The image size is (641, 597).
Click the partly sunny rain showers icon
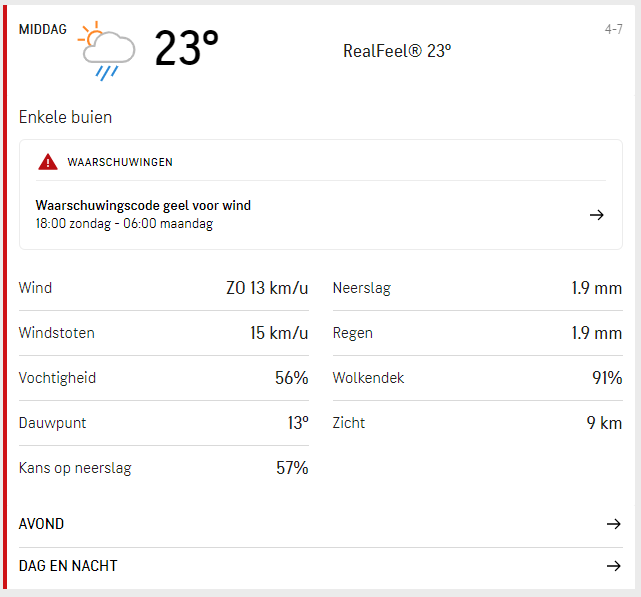(108, 50)
